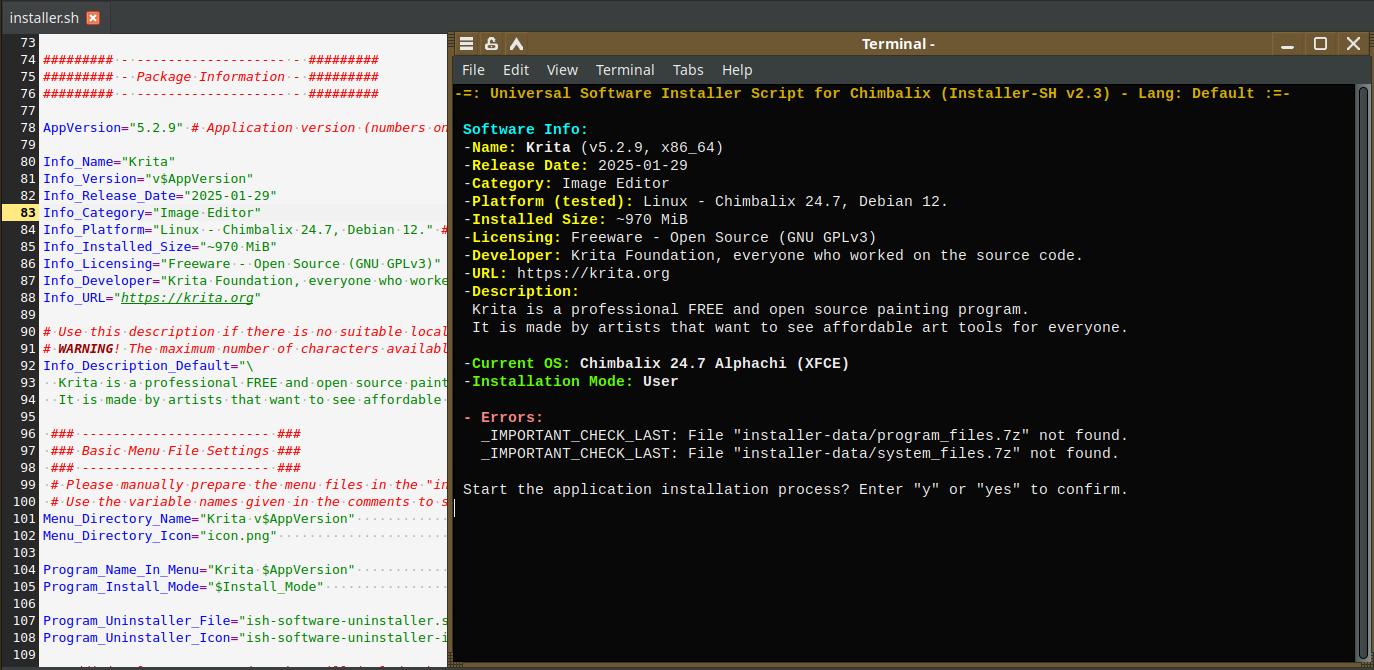Click the Info_Release_Date line in editor
This screenshot has height=670, width=1374.
160,196
